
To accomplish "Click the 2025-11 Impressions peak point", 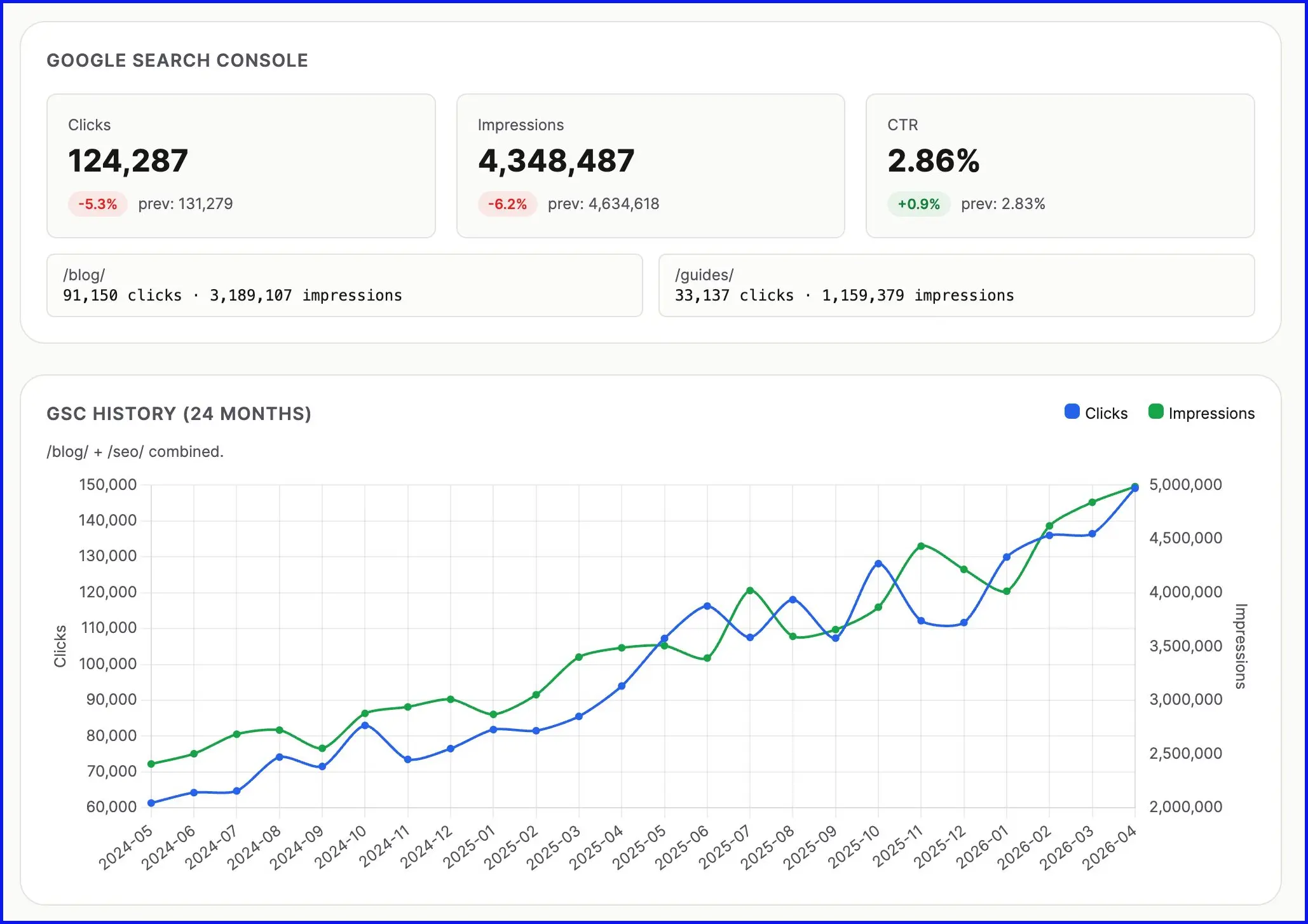I will pyautogui.click(x=921, y=546).
